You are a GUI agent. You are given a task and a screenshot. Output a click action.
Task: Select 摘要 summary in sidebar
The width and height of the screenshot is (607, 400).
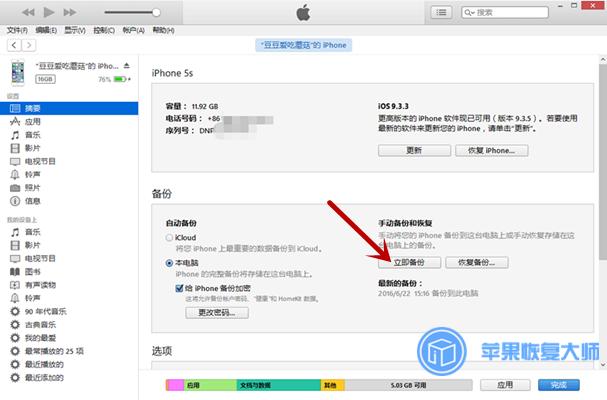(x=69, y=108)
